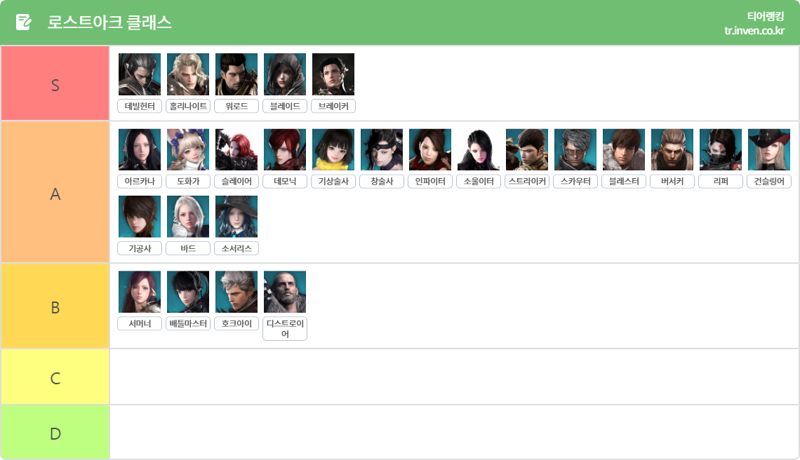
Task: Click the 건슬링어 portrait with hat
Action: [x=769, y=149]
